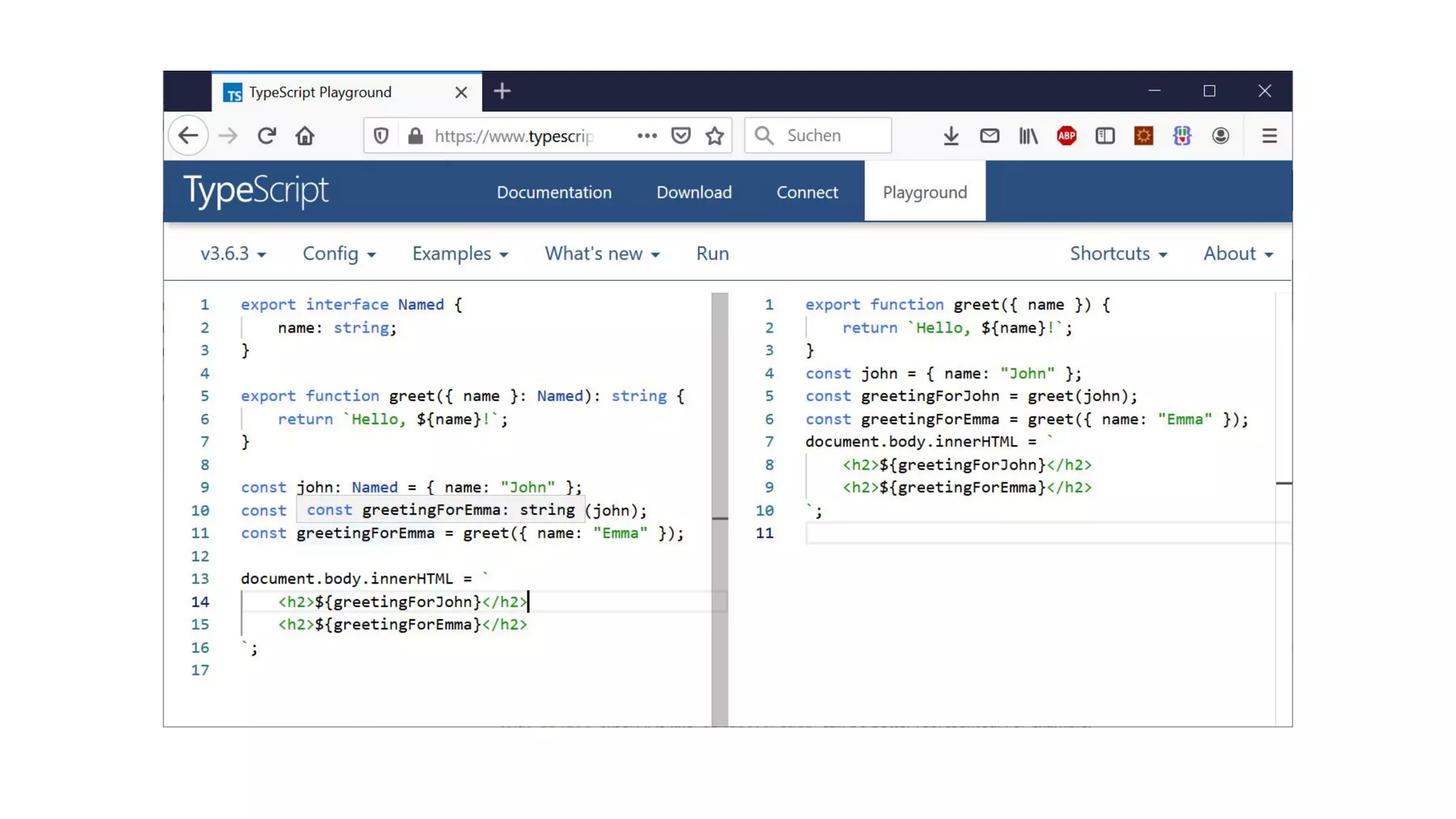This screenshot has width=1456, height=819.
Task: Open the Firefox hamburger menu
Action: pos(1269,136)
